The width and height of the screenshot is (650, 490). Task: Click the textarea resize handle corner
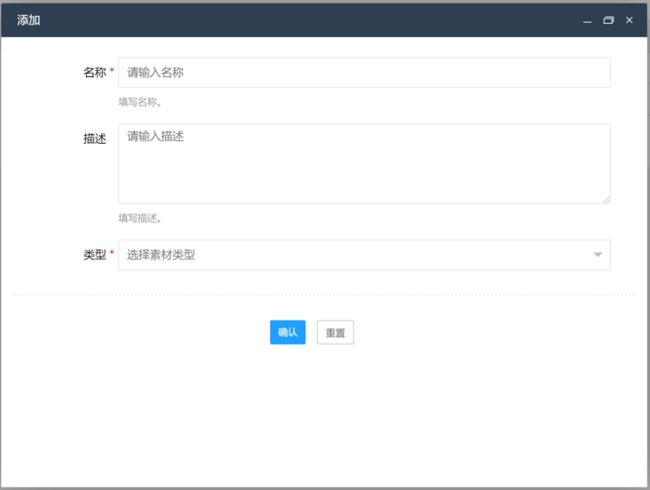pos(606,200)
